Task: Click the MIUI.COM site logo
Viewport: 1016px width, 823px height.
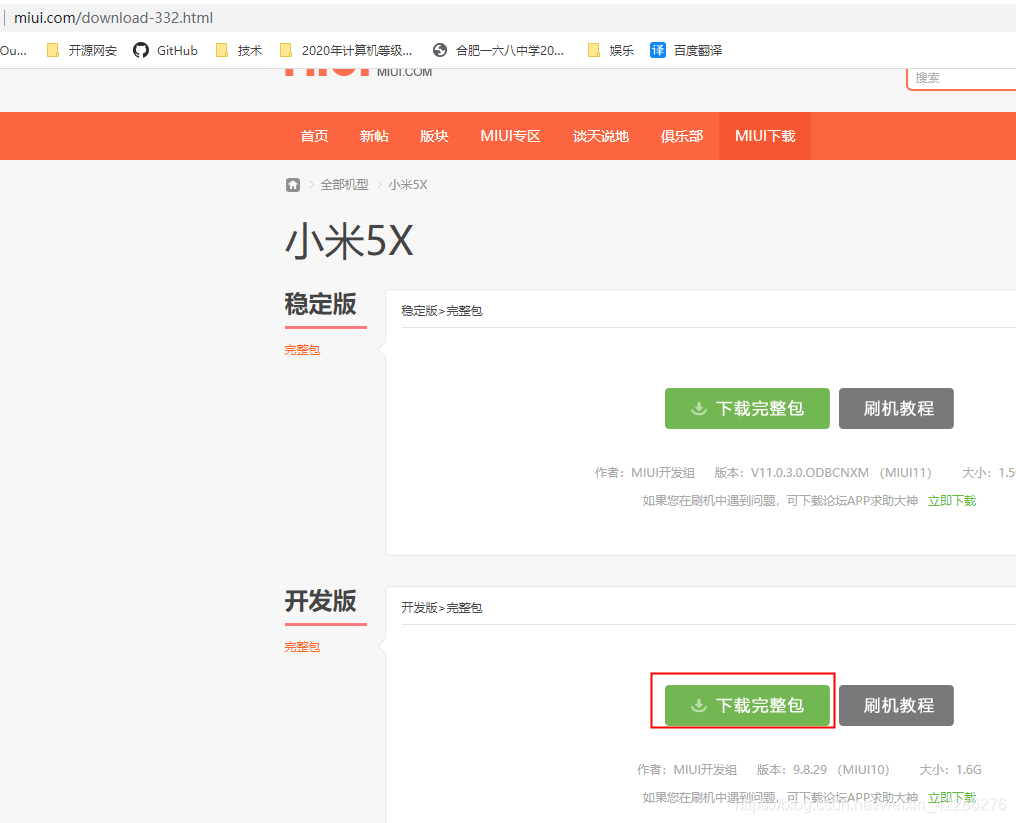Action: coord(358,72)
